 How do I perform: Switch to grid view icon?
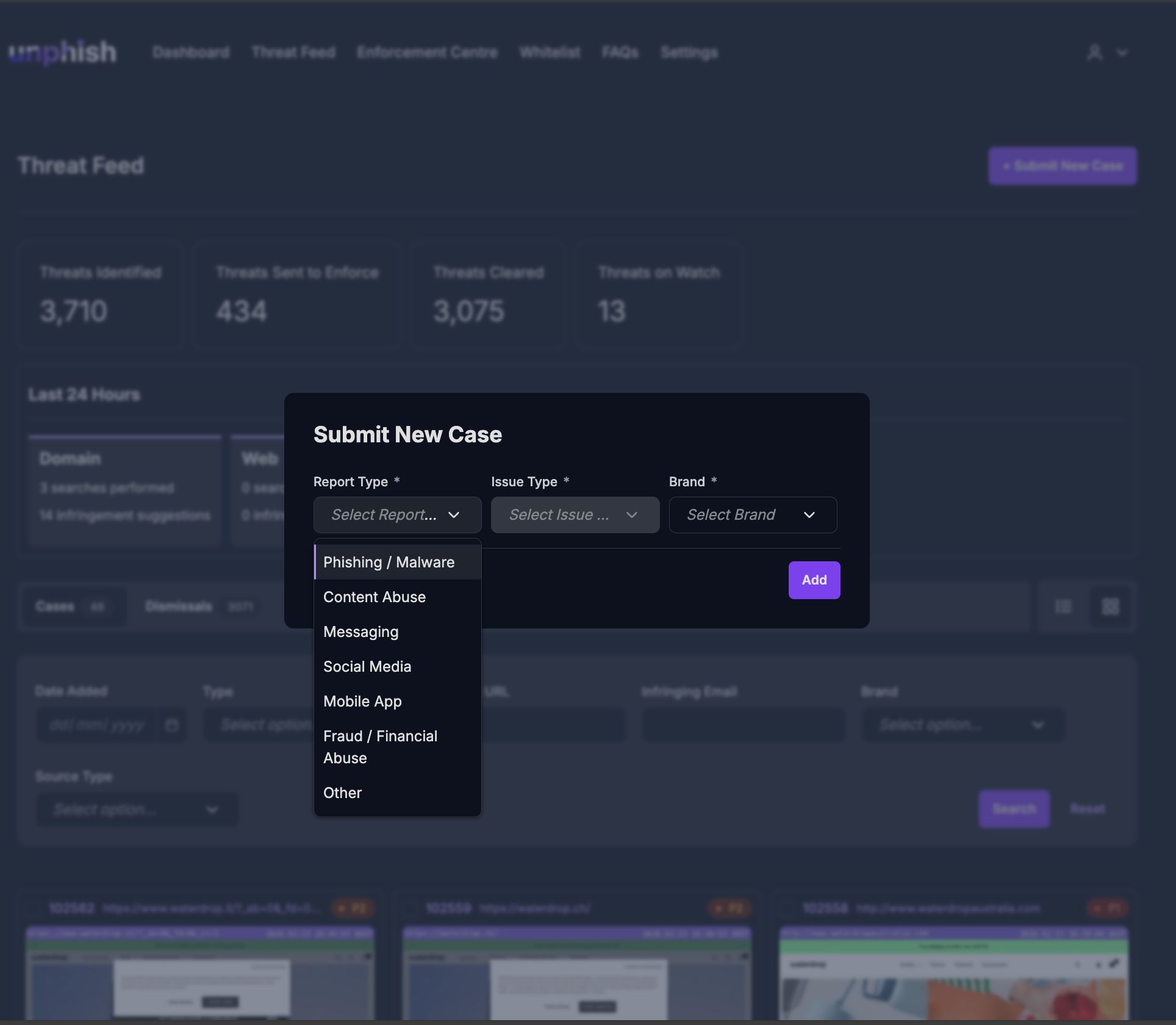1110,606
